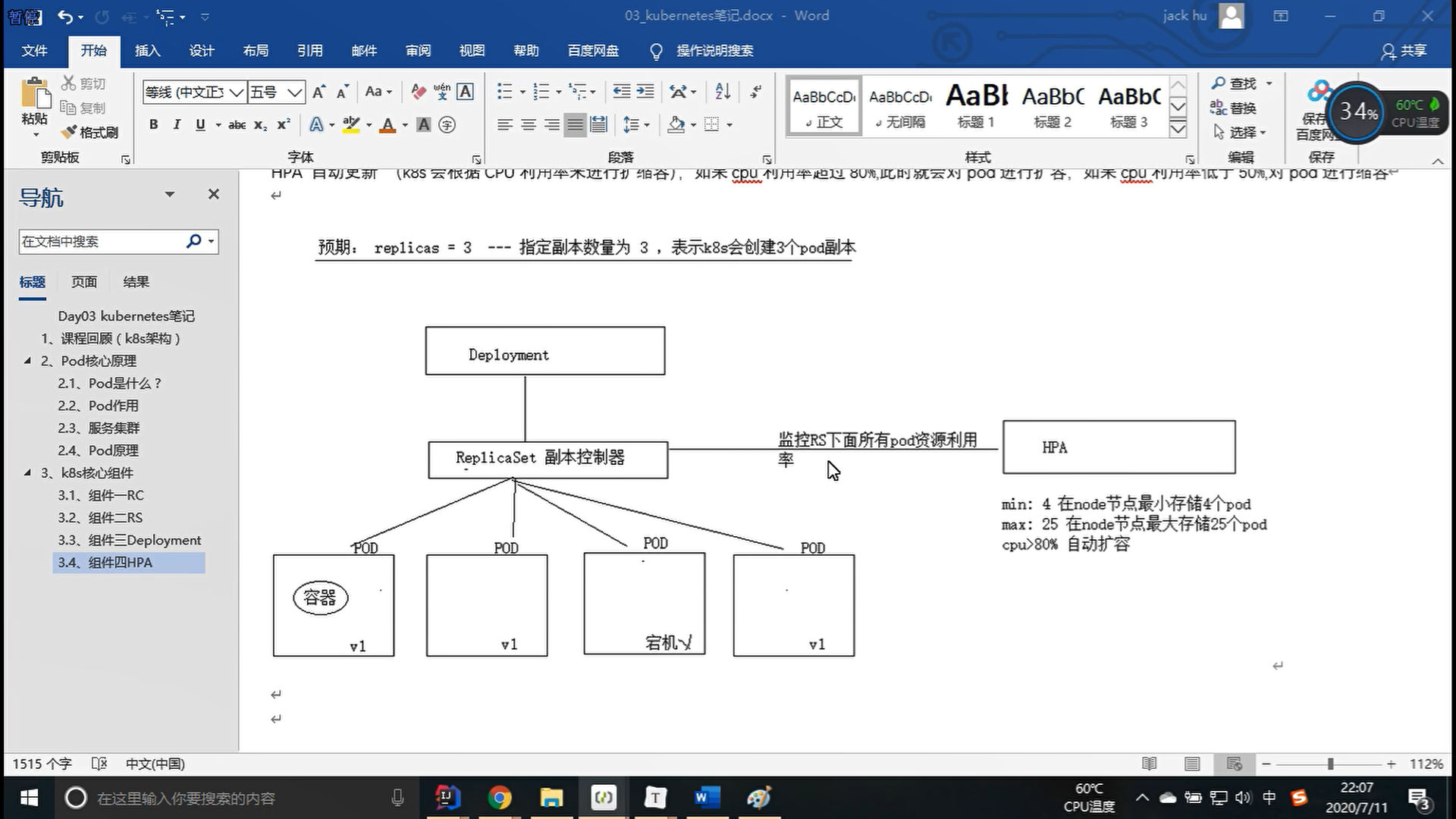1456x819 pixels.
Task: Collapse the Pod核心原理 heading in navigation
Action: point(28,361)
